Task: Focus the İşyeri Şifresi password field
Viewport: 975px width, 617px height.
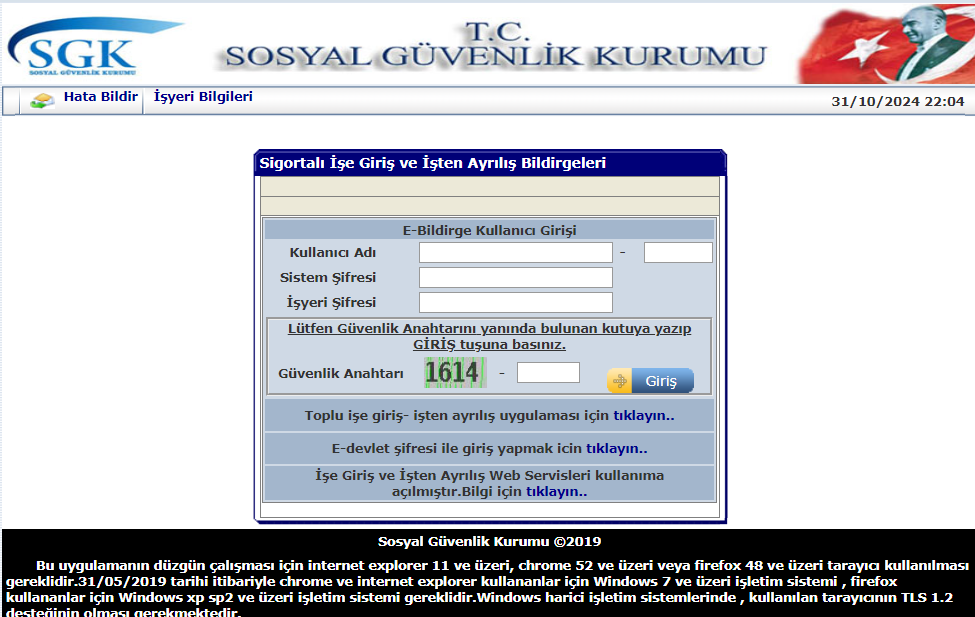Action: point(515,302)
